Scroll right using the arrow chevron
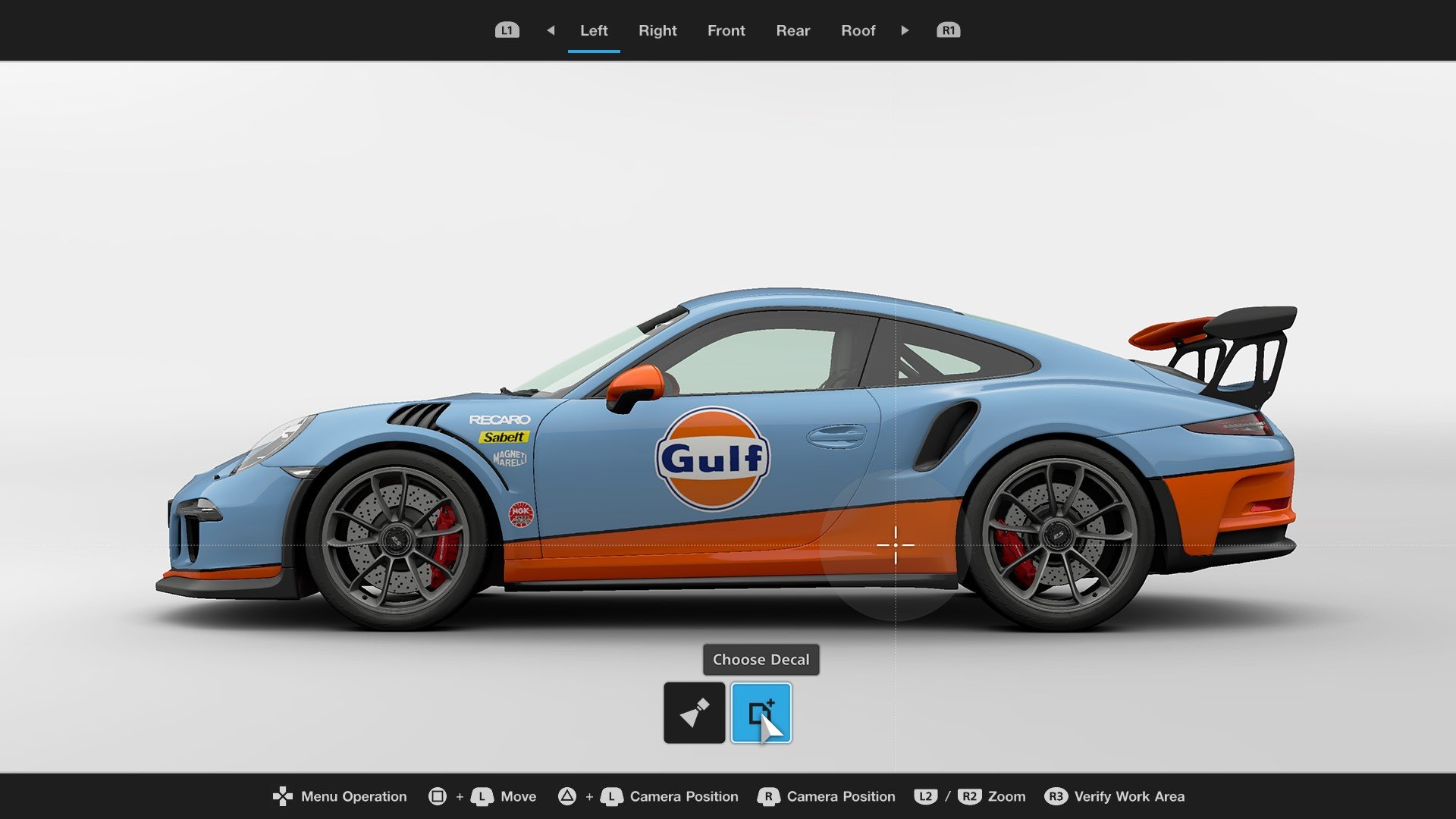 click(x=905, y=30)
